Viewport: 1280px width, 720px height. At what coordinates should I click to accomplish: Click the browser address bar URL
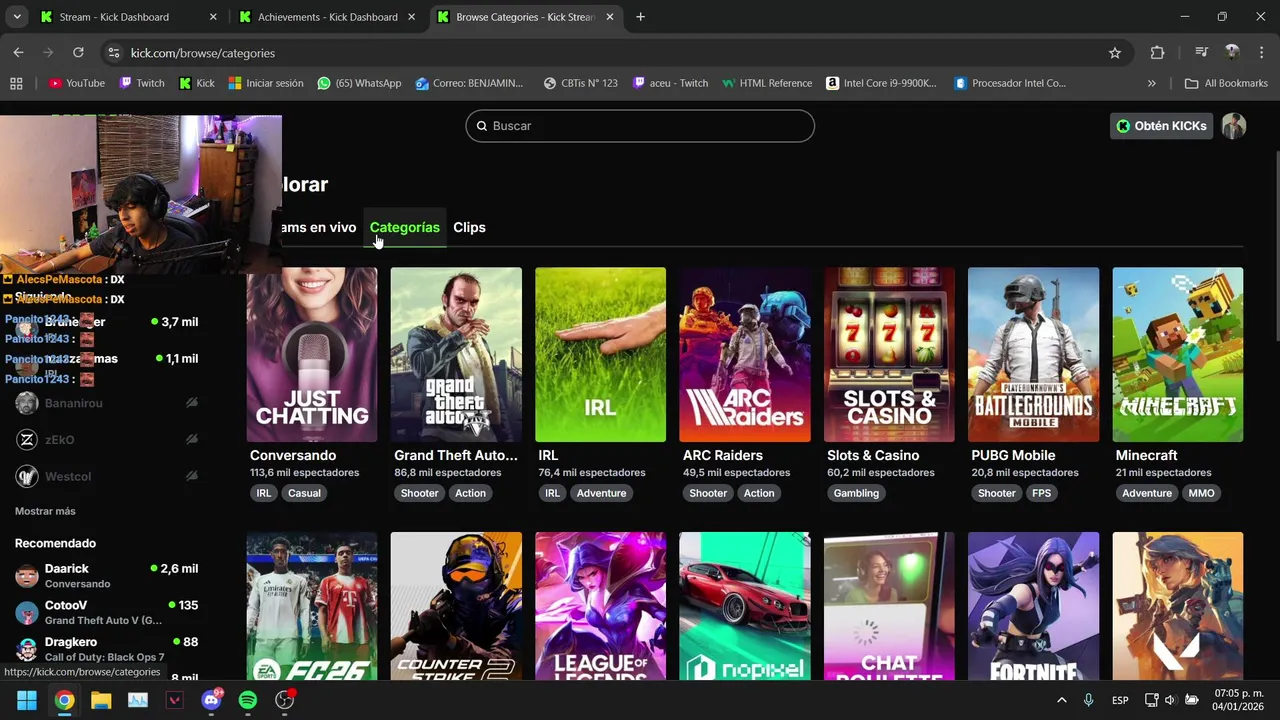coord(203,53)
